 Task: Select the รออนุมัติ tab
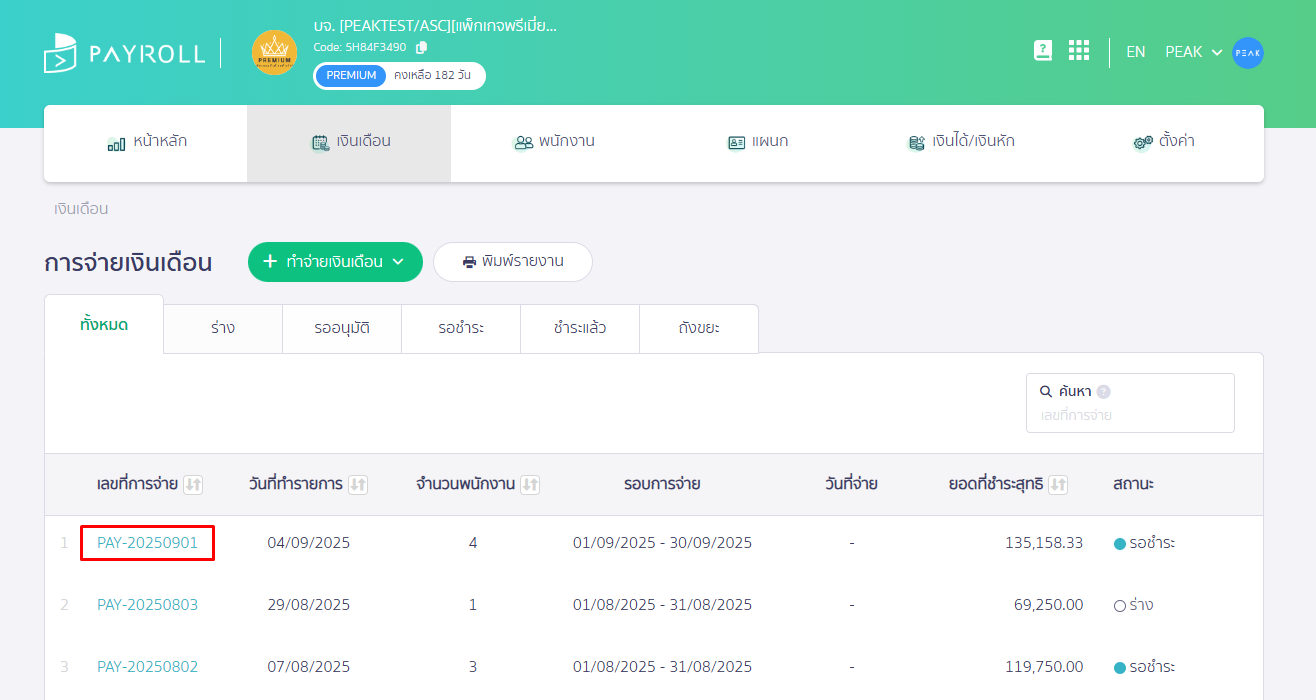[x=342, y=329]
